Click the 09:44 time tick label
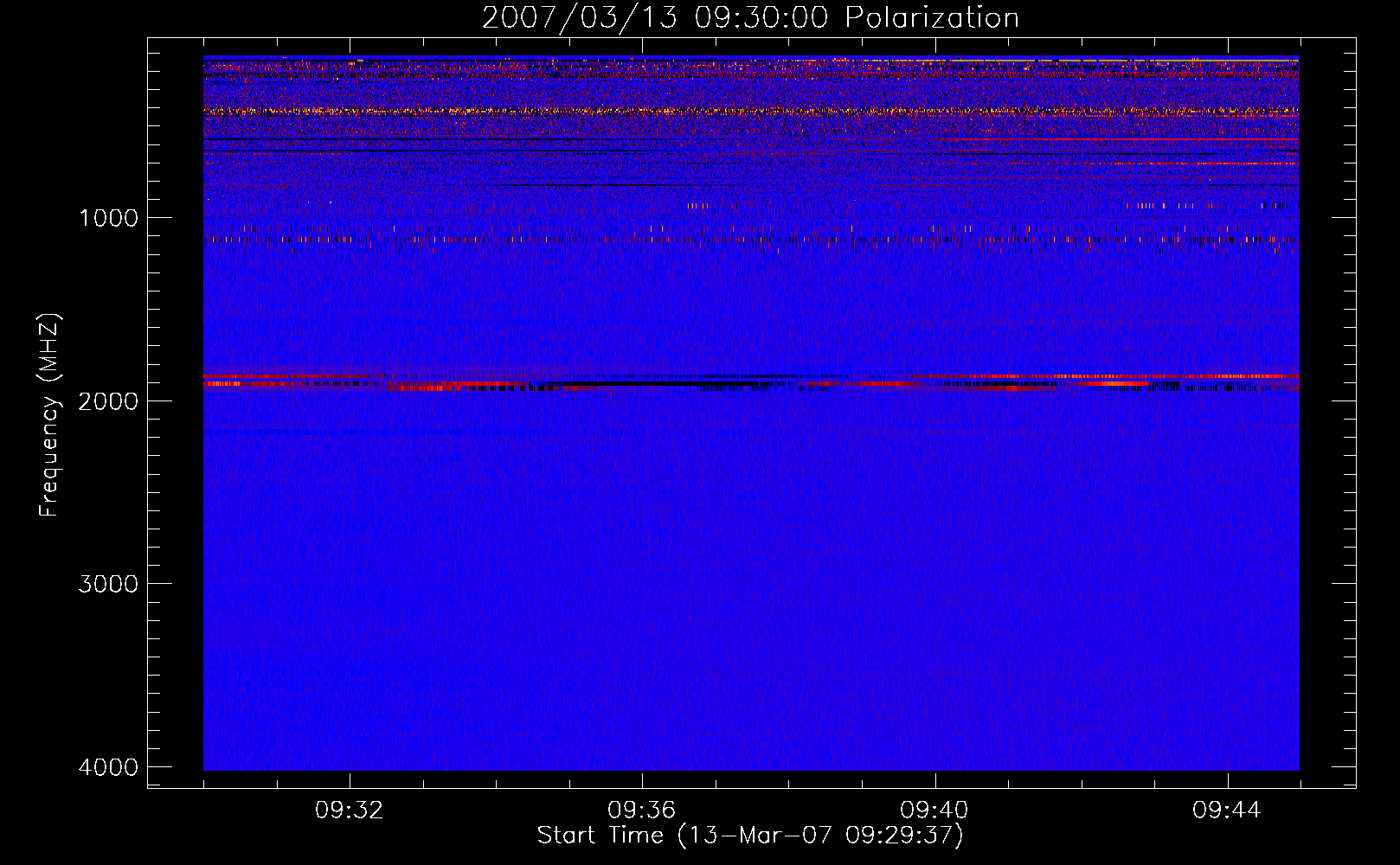Viewport: 1400px width, 865px height. coord(1227,811)
